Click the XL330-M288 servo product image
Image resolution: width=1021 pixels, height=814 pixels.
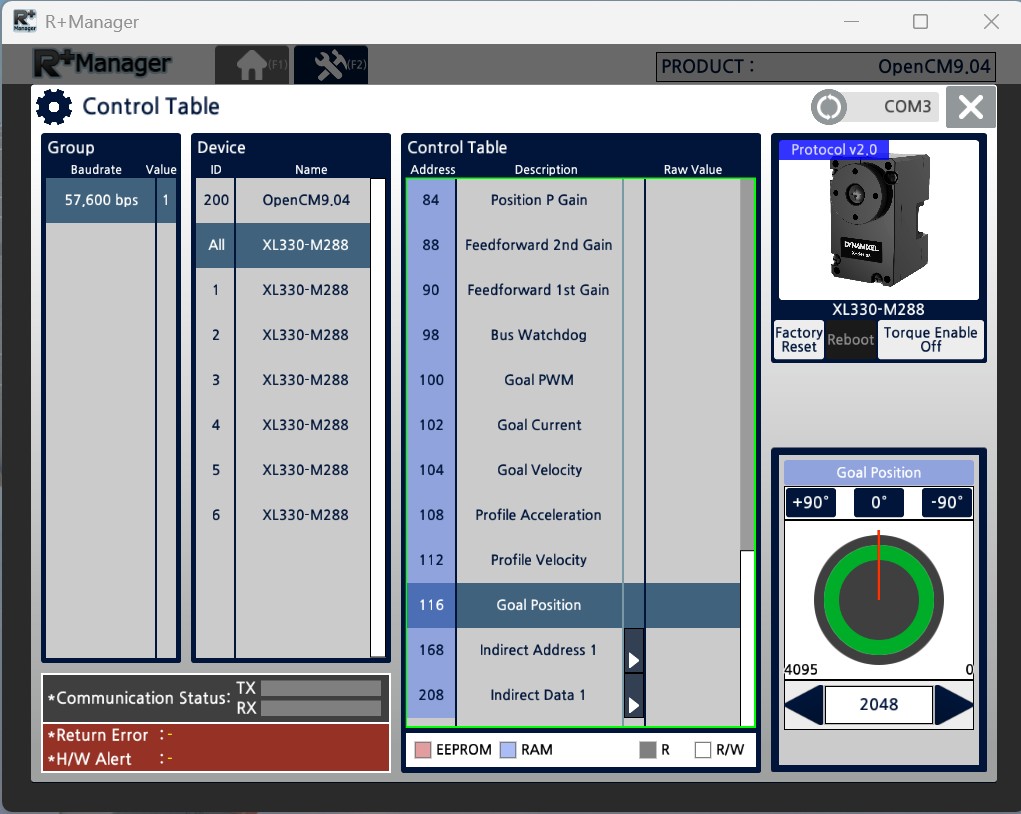[x=879, y=220]
